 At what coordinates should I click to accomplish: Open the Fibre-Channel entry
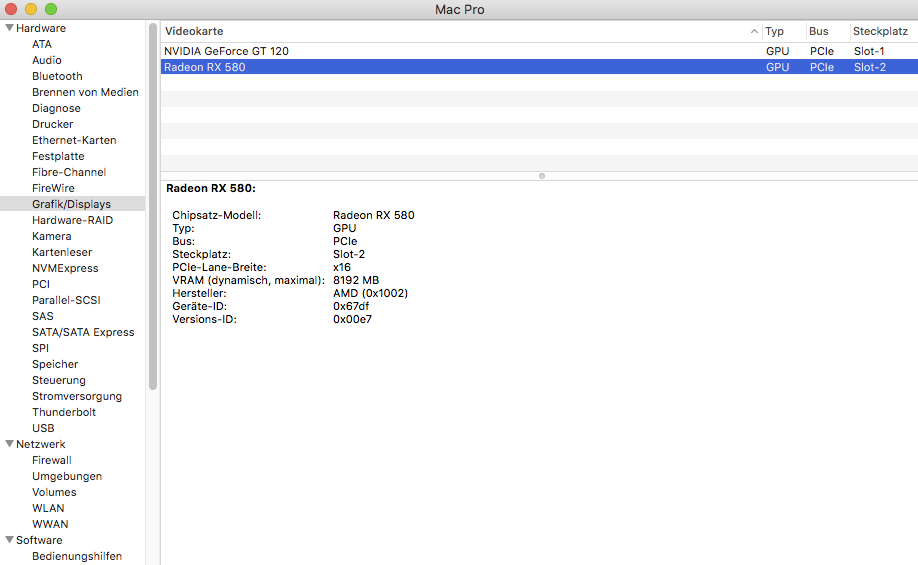click(x=69, y=172)
